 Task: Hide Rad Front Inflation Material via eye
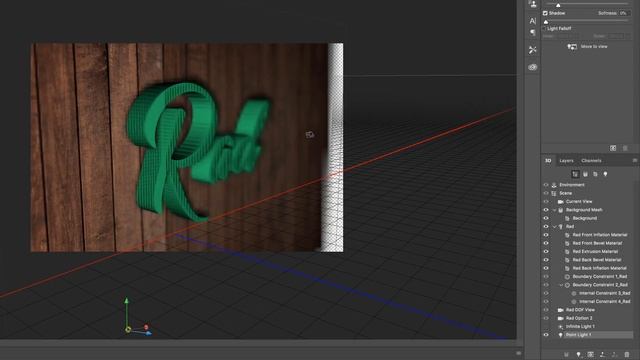coord(546,235)
